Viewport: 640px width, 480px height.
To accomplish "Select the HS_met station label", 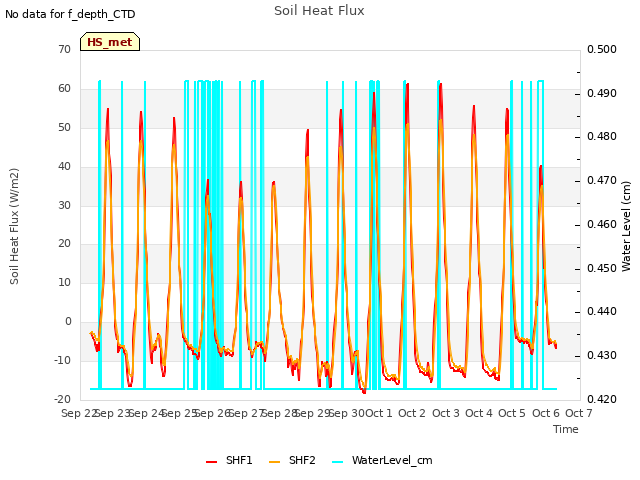I will pos(110,42).
